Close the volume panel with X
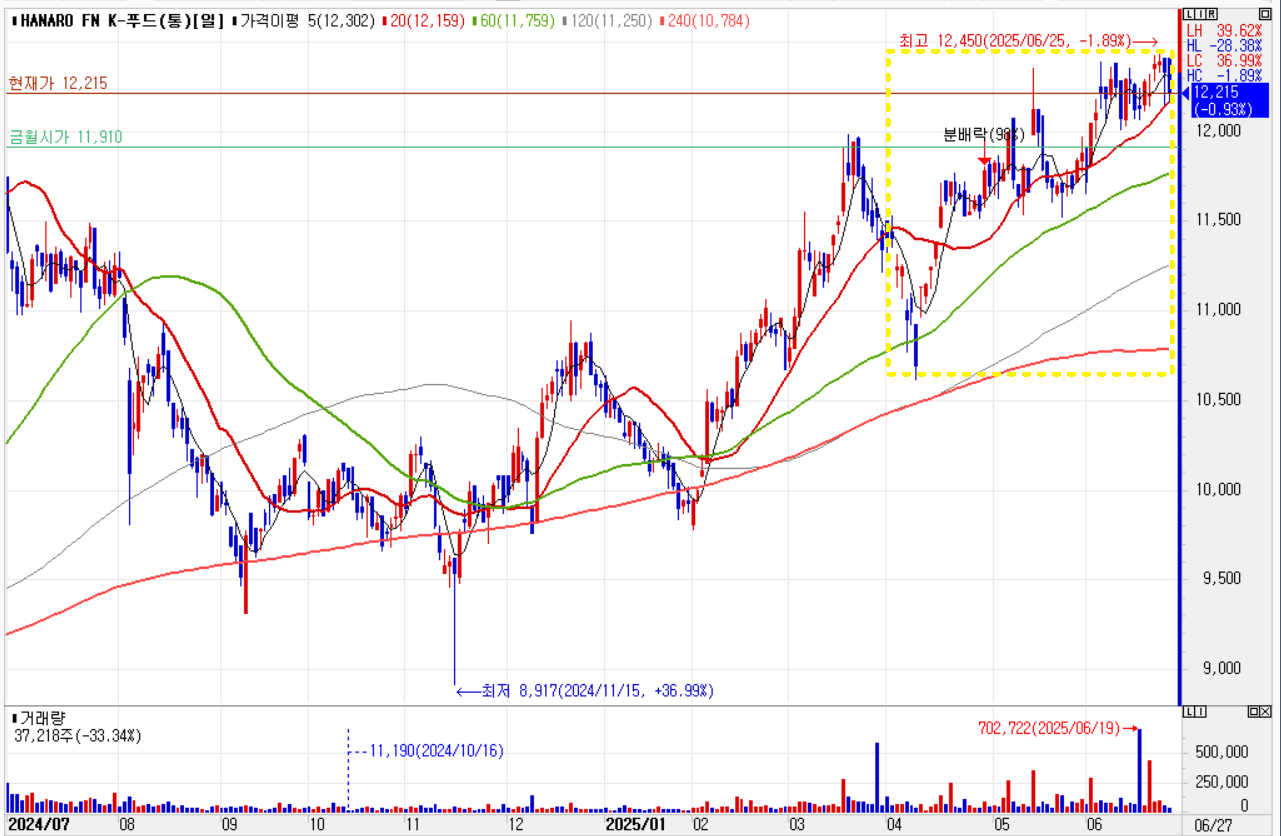This screenshot has width=1281, height=836. point(1267,712)
